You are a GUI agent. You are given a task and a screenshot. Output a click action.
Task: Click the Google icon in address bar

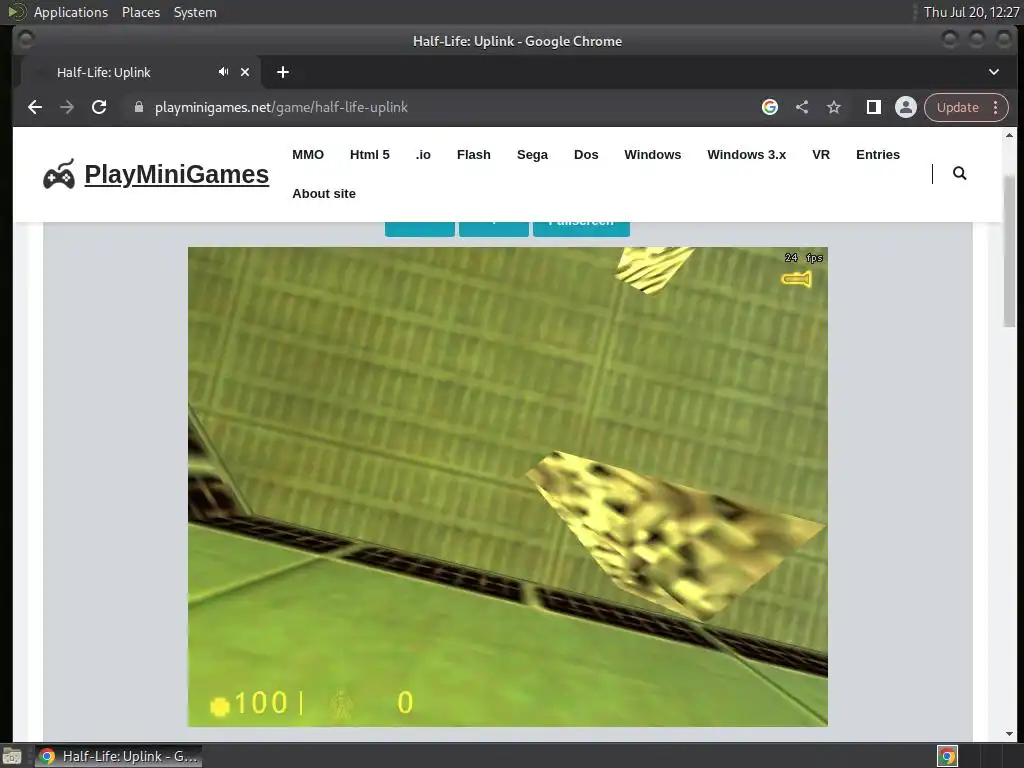pyautogui.click(x=770, y=107)
